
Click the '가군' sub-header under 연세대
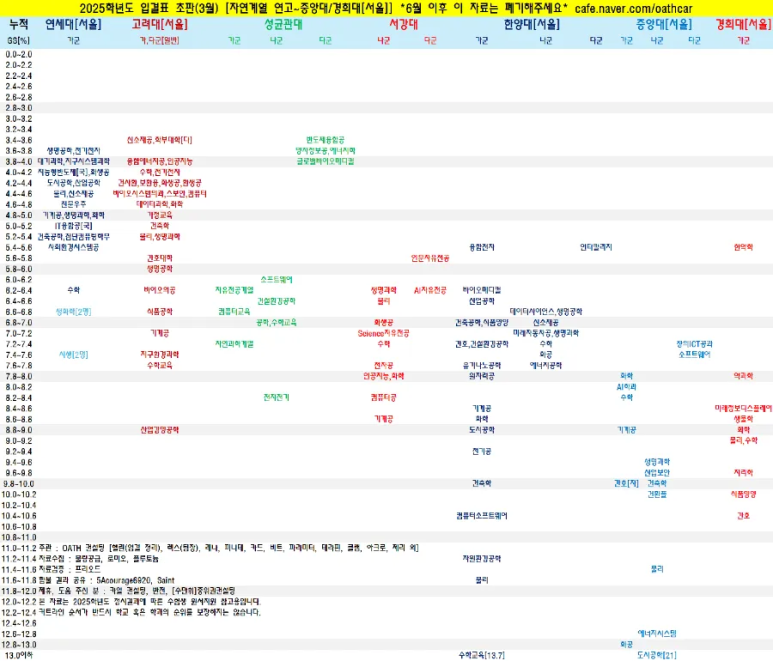click(x=73, y=41)
